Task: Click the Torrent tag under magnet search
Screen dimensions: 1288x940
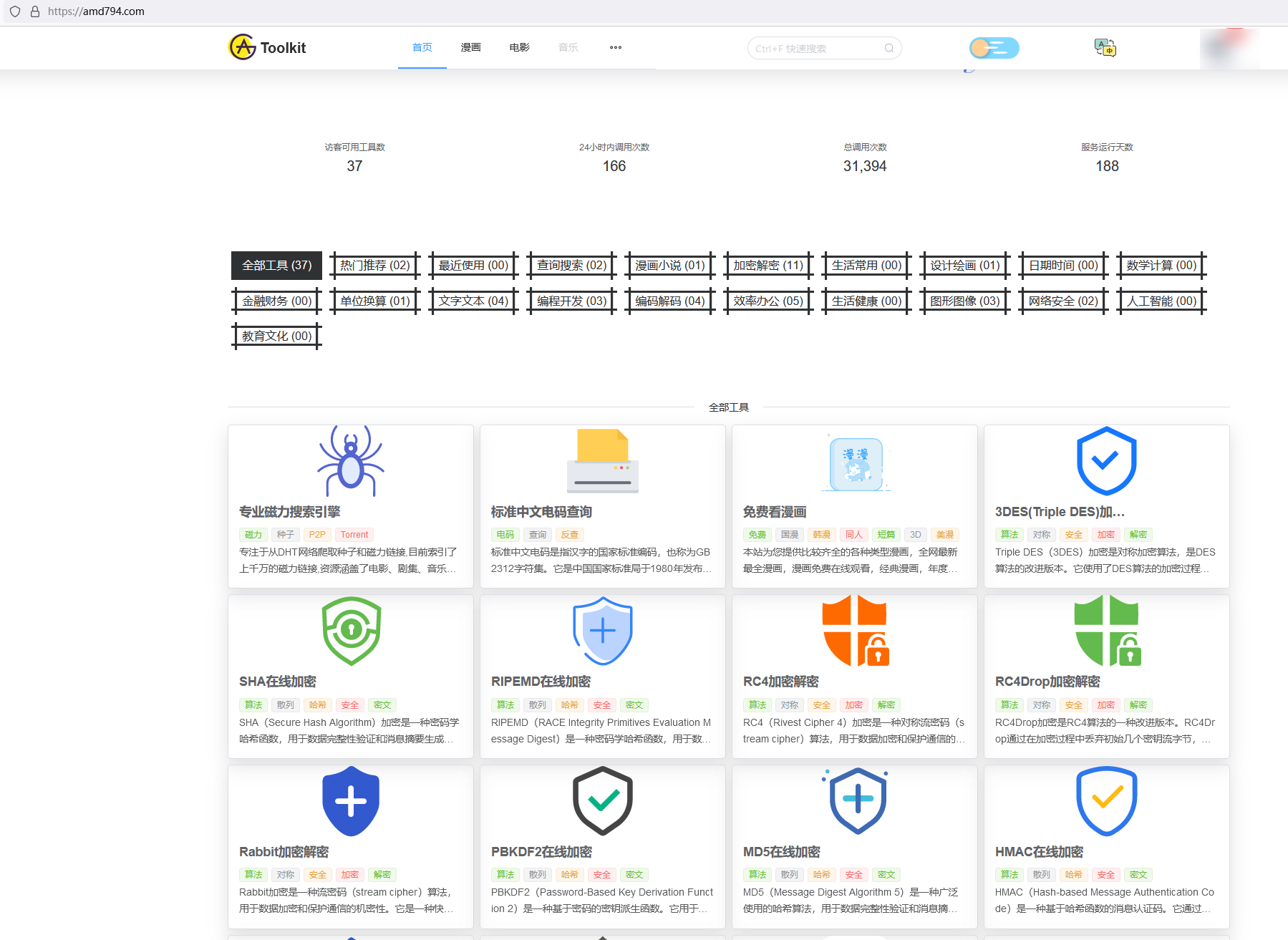Action: (x=354, y=535)
